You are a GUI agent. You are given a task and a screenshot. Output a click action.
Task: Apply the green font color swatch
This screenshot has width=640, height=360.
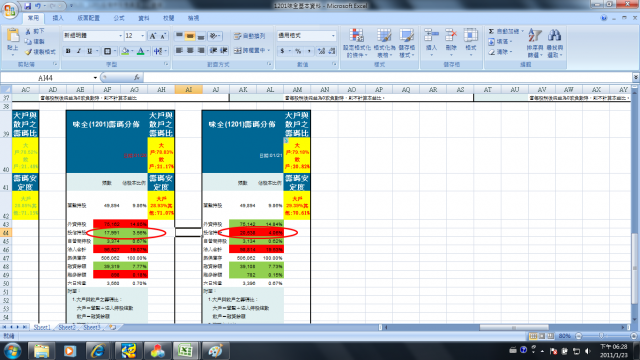[x=141, y=51]
